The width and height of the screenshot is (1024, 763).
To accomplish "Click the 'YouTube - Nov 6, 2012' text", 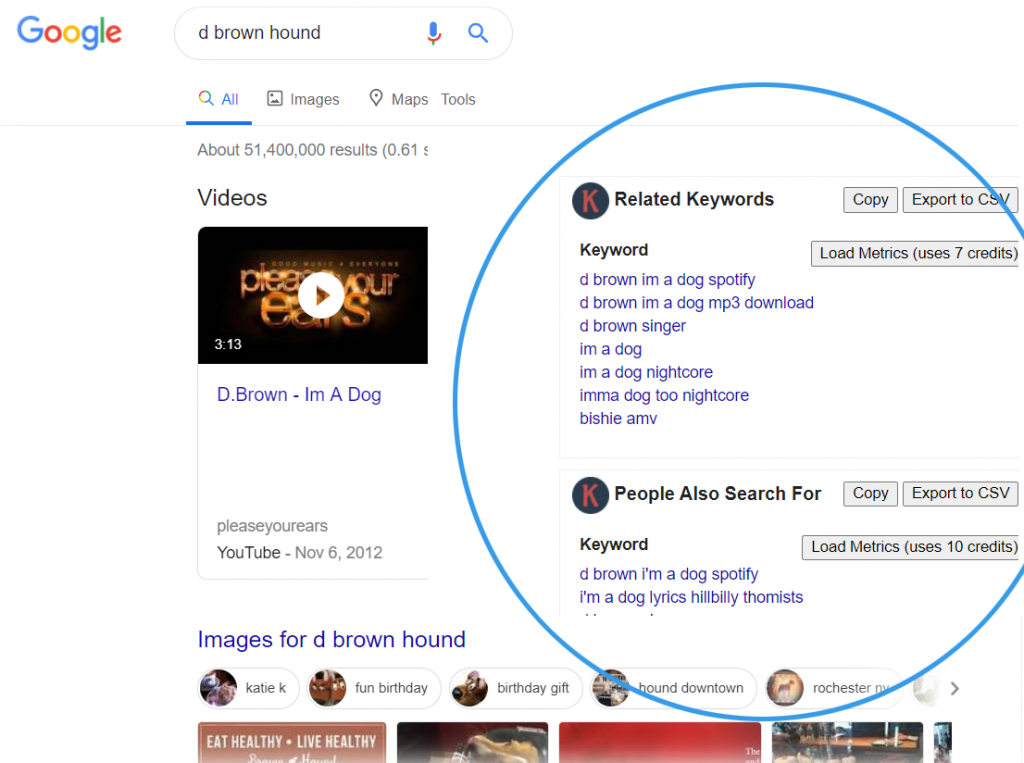I will (300, 553).
